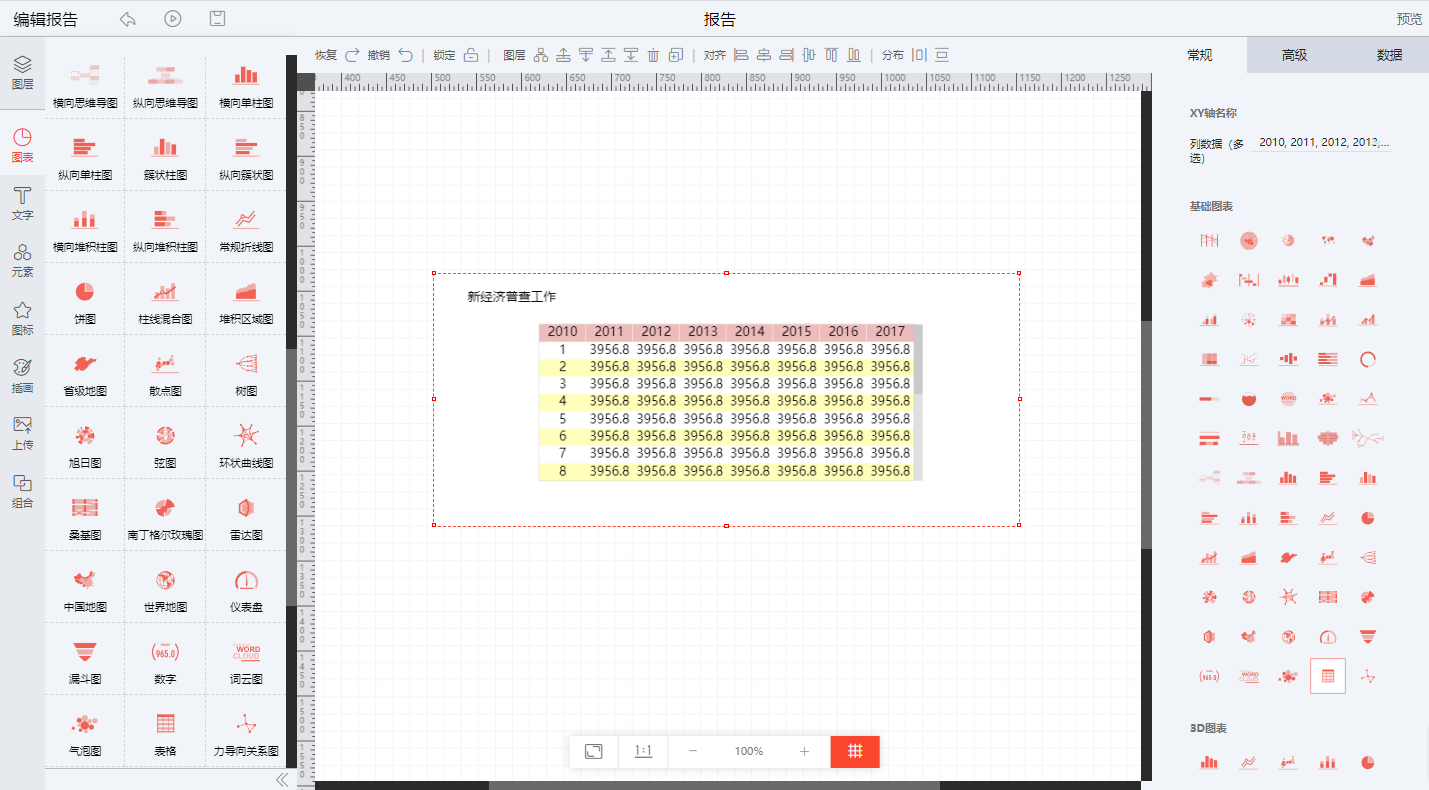Click the plus zoom-in control
1429x790 pixels.
804,751
